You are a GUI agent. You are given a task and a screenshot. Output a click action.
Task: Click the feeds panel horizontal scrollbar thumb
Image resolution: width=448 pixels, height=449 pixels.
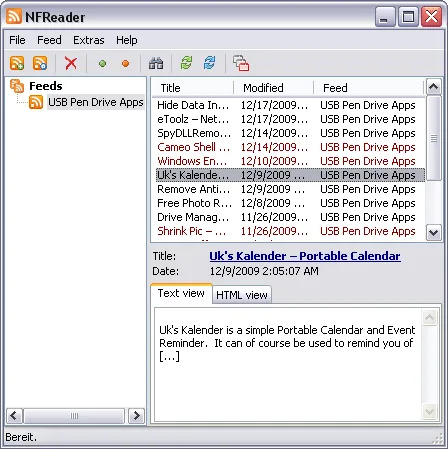(x=74, y=416)
